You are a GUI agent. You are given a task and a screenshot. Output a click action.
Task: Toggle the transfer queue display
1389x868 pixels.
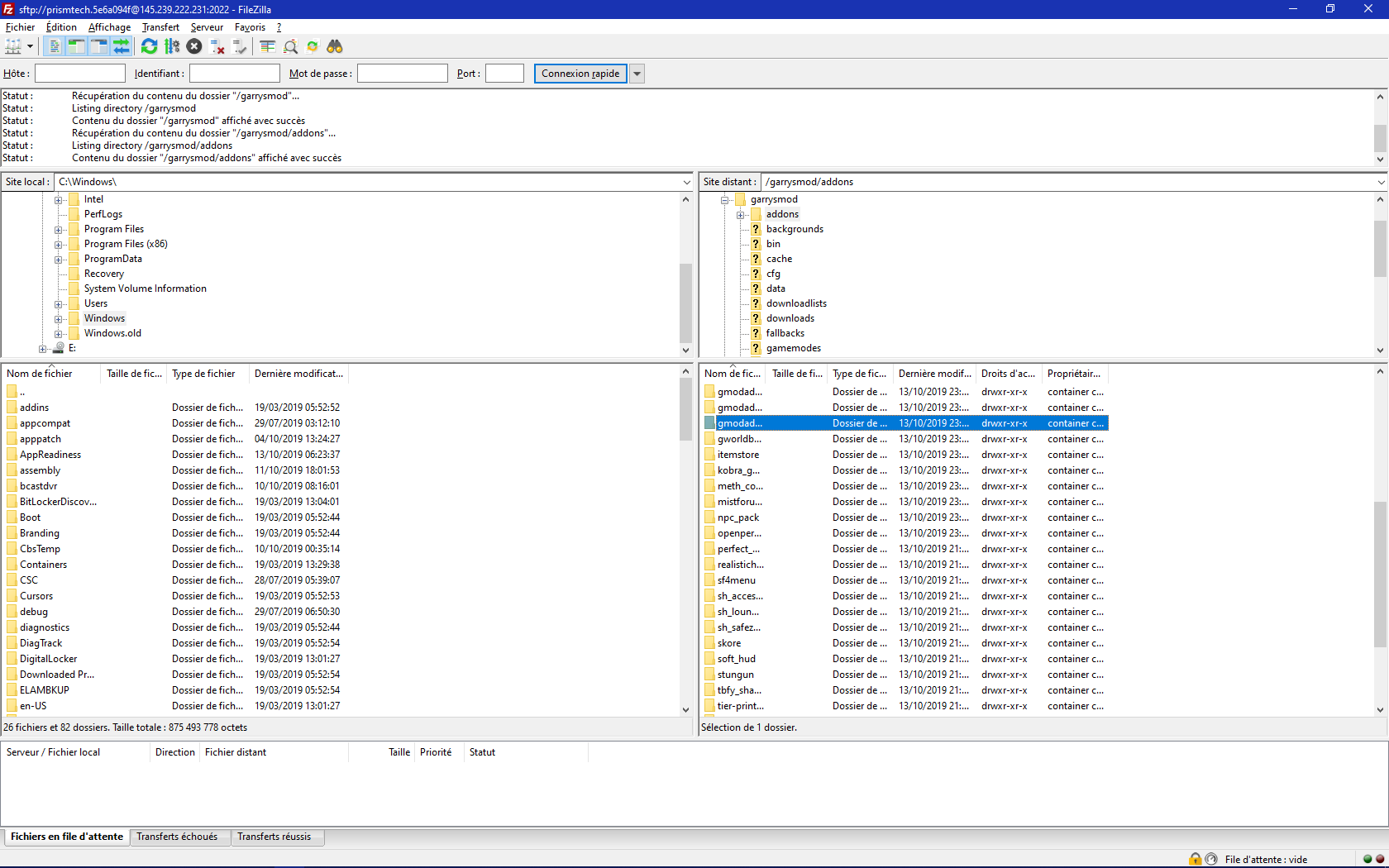click(x=122, y=46)
